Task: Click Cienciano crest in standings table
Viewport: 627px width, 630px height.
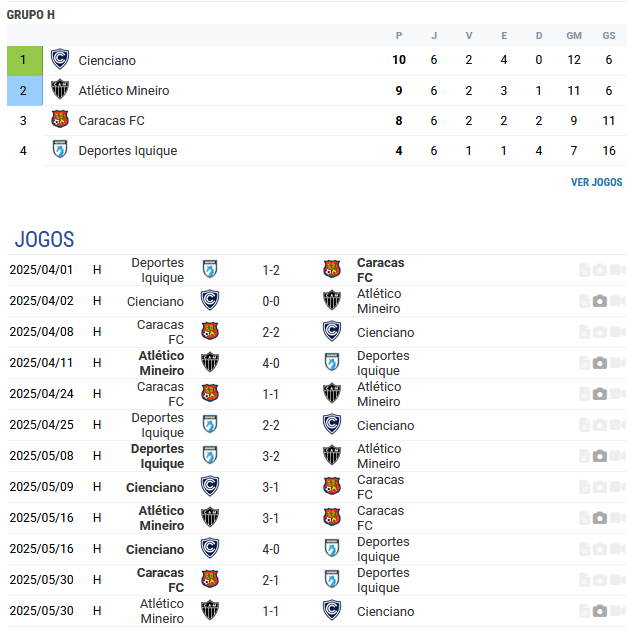Action: pyautogui.click(x=60, y=59)
